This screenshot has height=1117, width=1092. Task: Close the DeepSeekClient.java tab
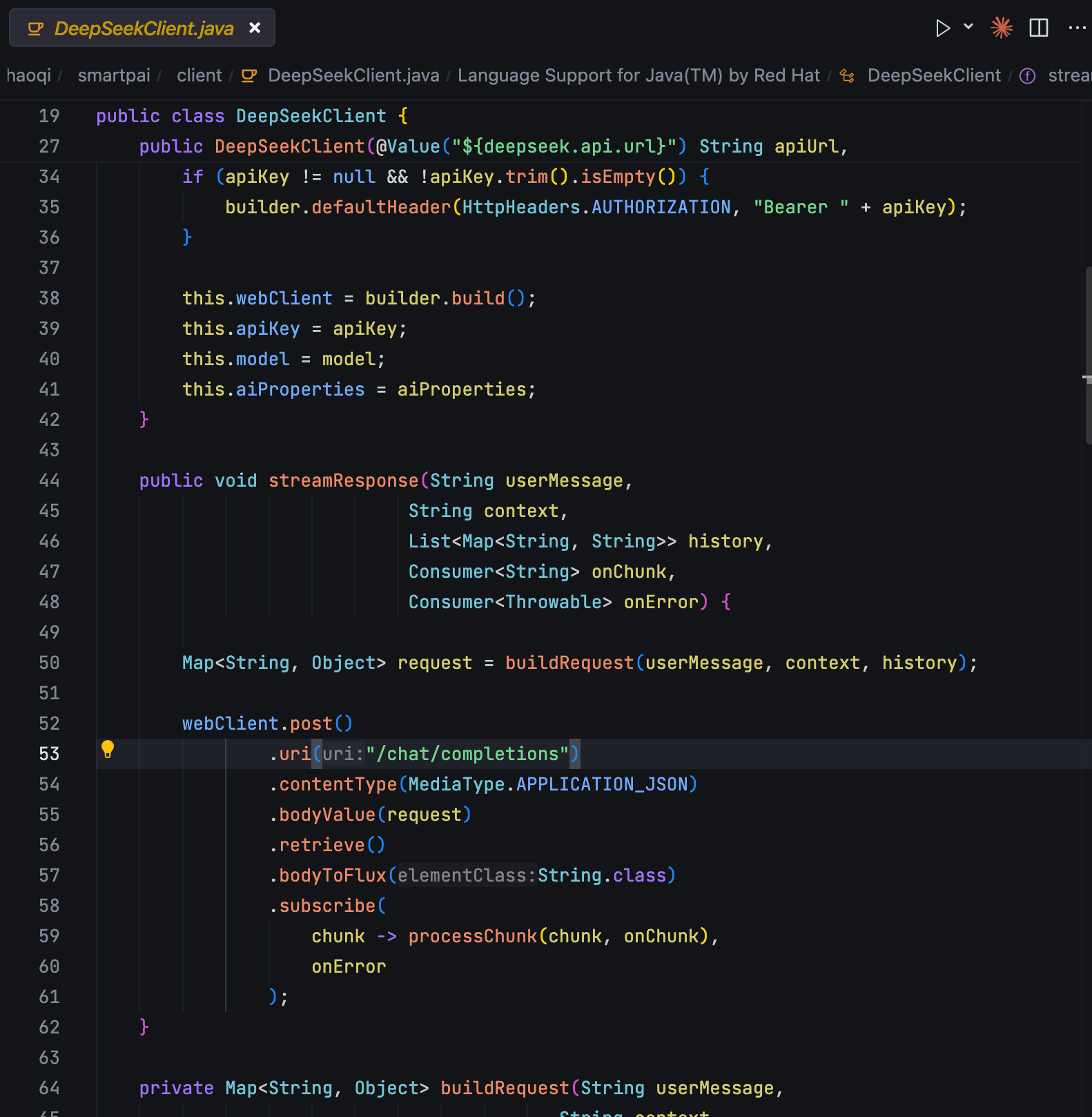click(x=255, y=28)
